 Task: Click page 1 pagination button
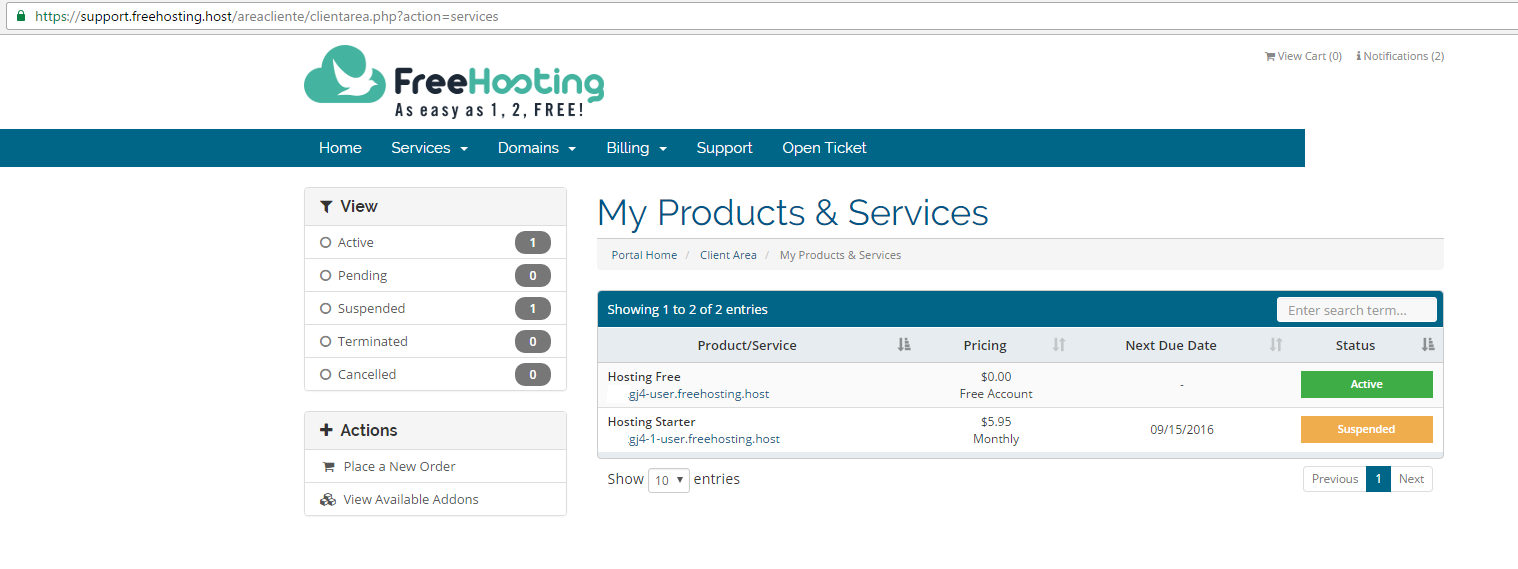click(x=1378, y=479)
